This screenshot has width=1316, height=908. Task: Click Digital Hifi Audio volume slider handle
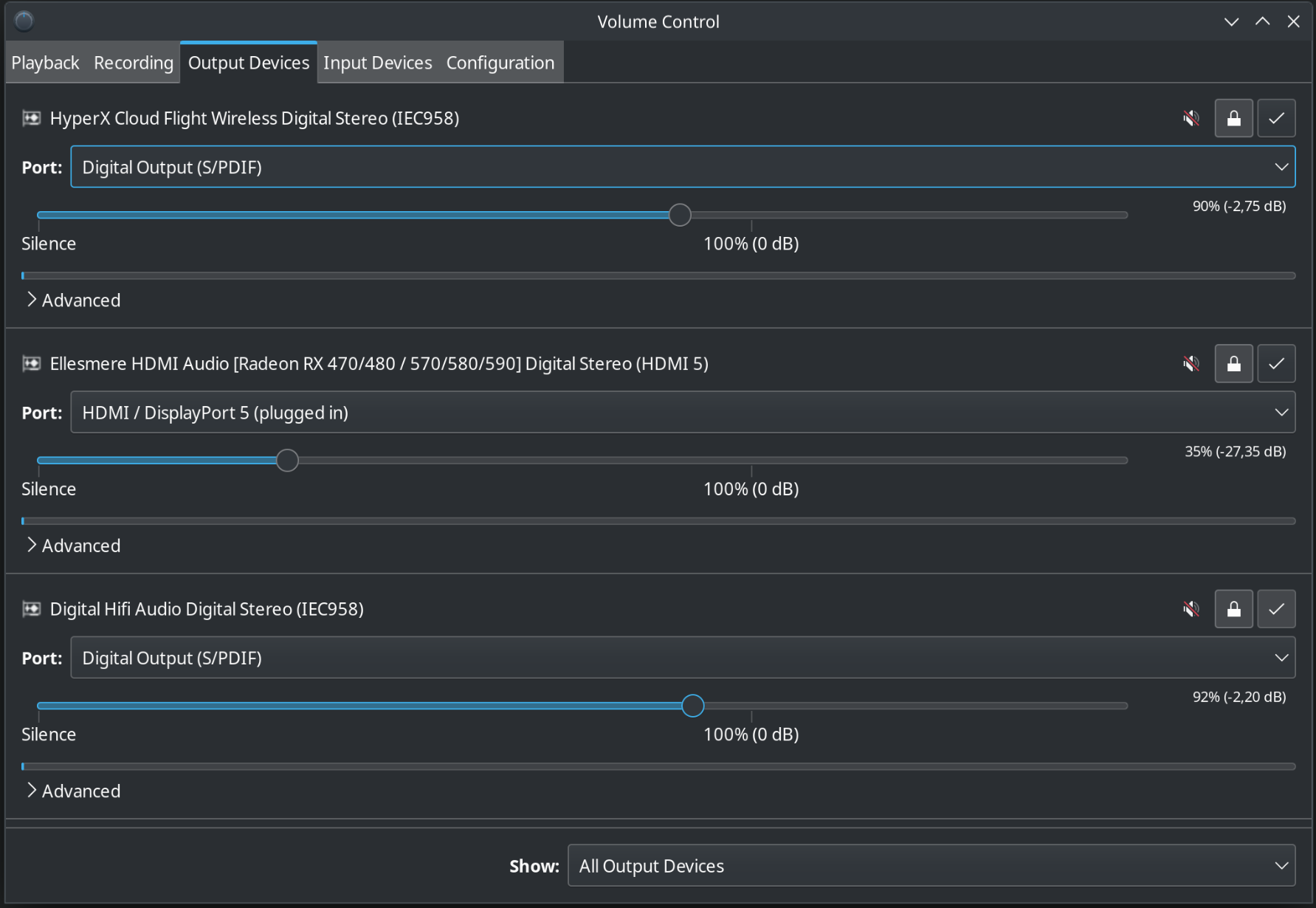click(693, 706)
